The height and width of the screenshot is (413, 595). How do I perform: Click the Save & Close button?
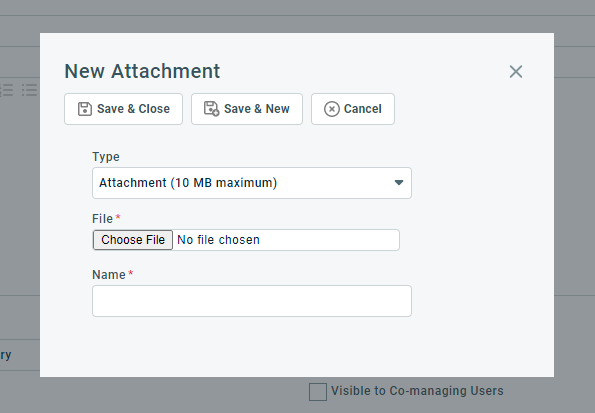tap(123, 109)
